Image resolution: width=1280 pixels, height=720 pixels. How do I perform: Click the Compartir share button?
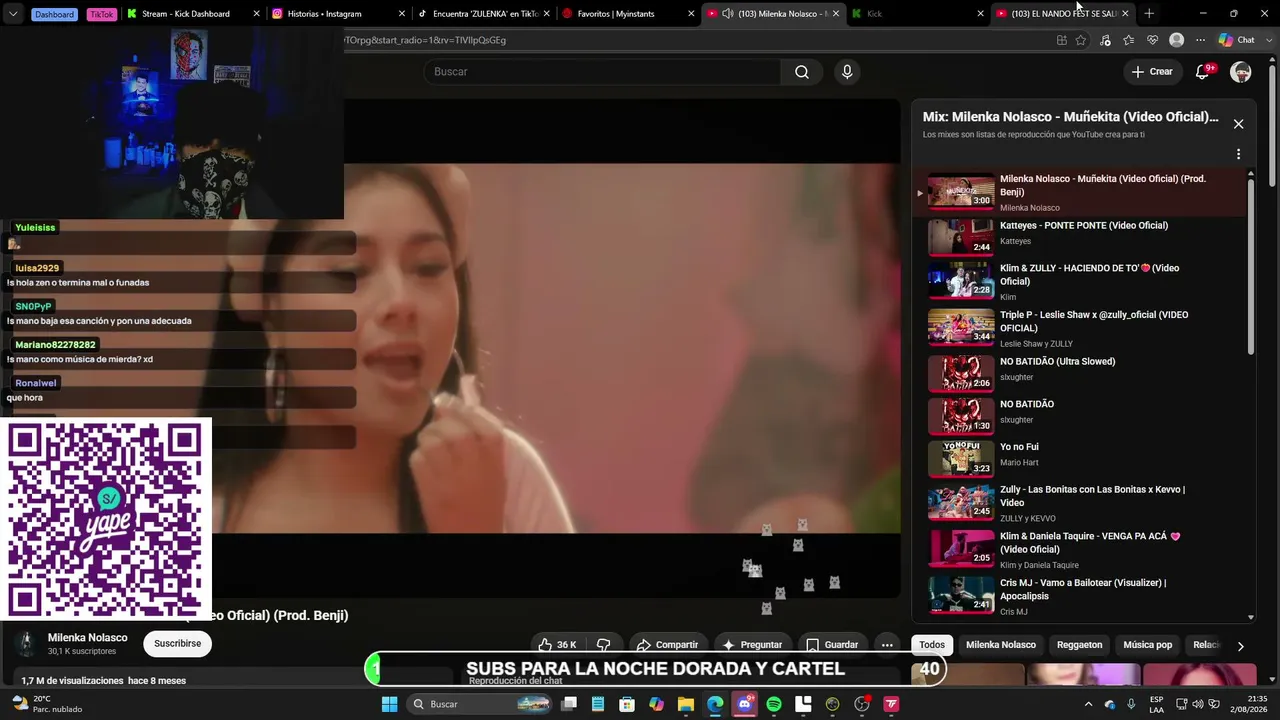coord(667,645)
